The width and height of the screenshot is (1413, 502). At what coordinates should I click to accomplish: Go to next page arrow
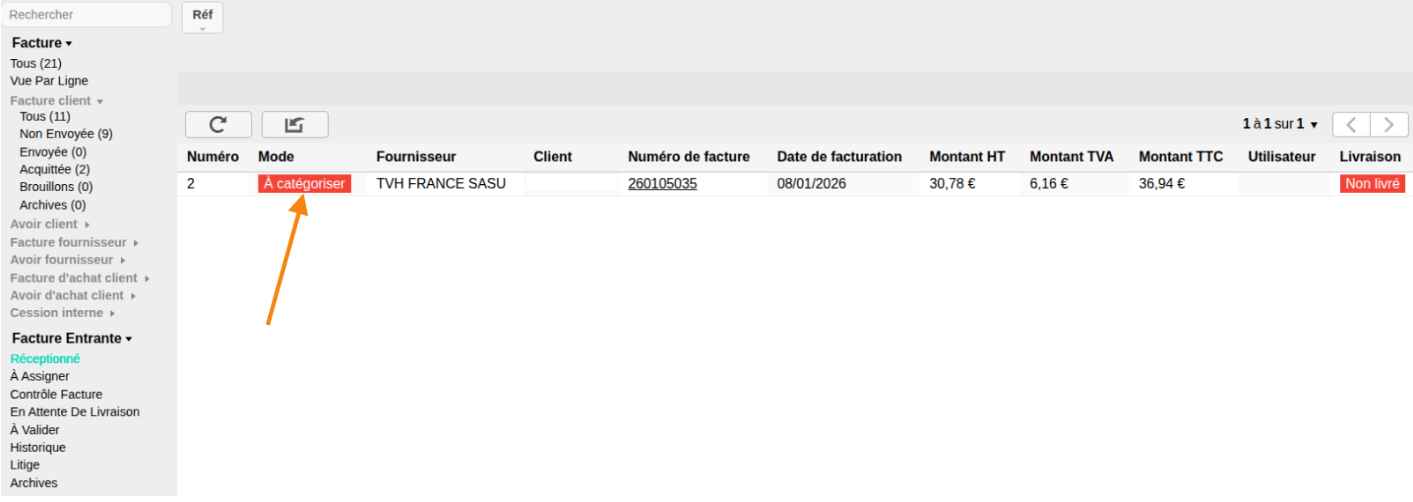1389,125
